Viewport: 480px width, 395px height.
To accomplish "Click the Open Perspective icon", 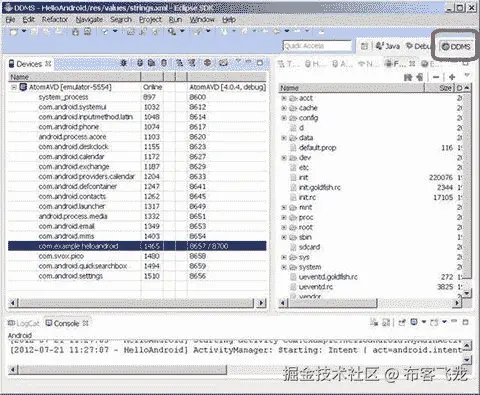I will coord(364,46).
